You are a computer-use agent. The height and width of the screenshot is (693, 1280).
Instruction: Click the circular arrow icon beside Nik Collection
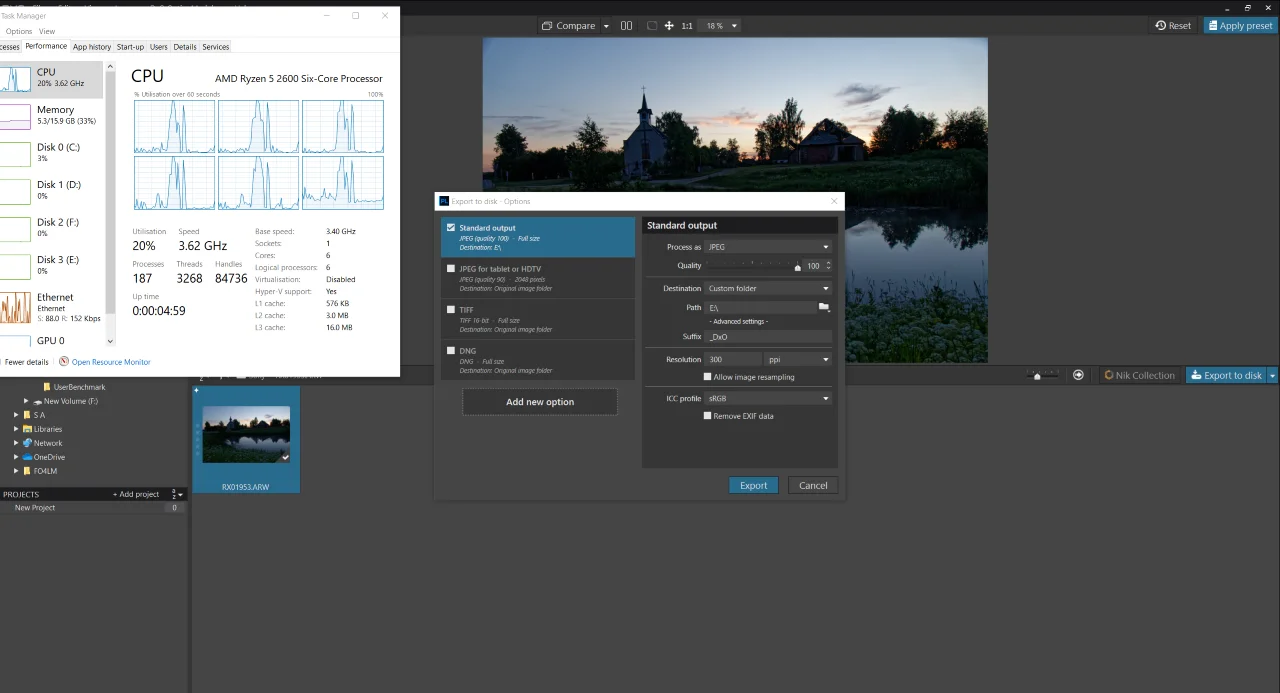pyautogui.click(x=1078, y=375)
